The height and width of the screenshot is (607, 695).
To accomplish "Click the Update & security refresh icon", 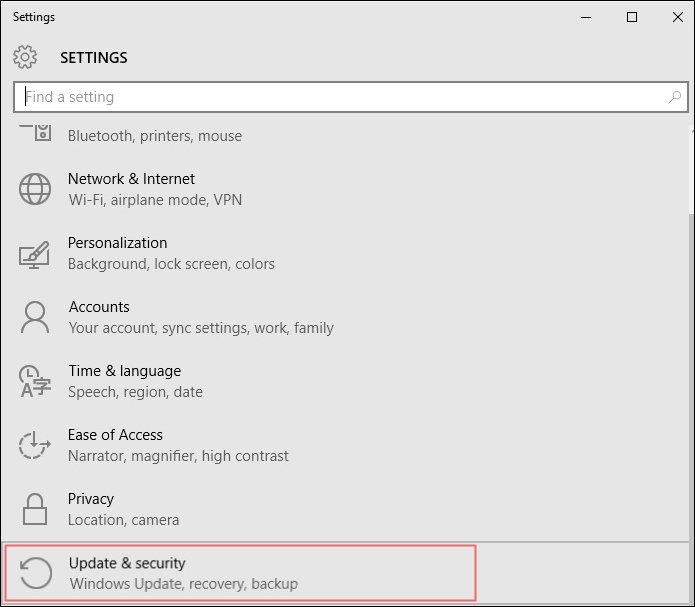I will (35, 573).
